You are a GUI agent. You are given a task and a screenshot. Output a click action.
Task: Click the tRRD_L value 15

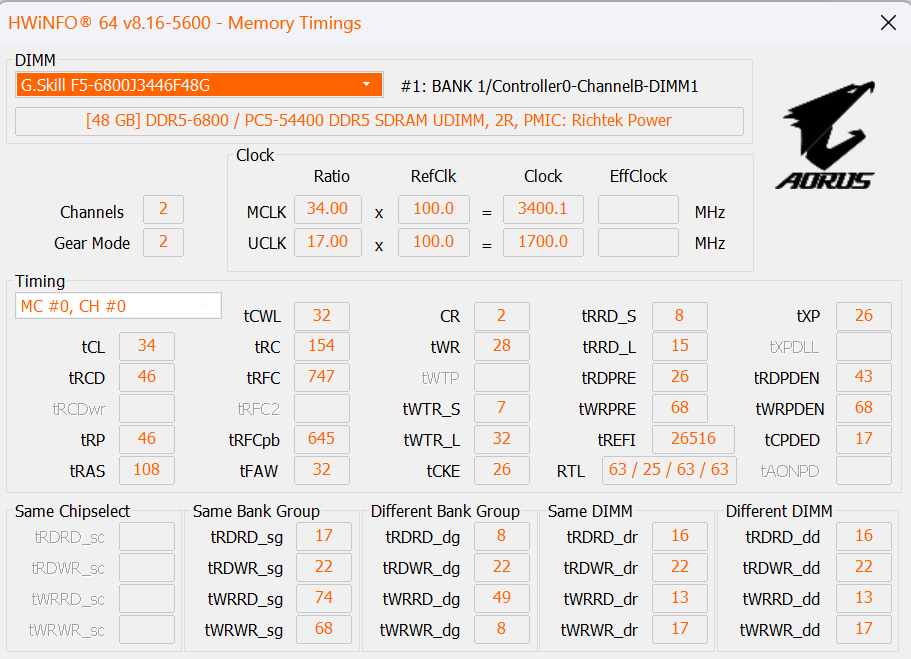tap(680, 346)
